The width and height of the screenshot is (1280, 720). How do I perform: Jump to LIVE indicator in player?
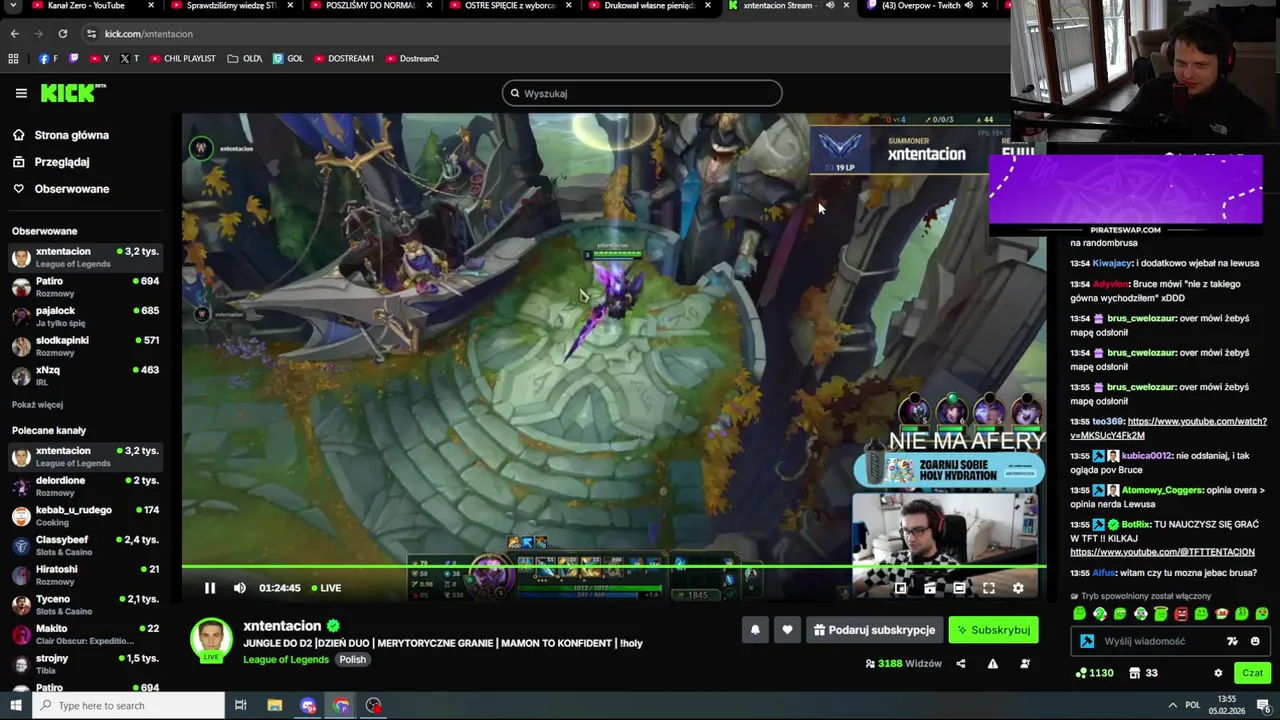(326, 588)
